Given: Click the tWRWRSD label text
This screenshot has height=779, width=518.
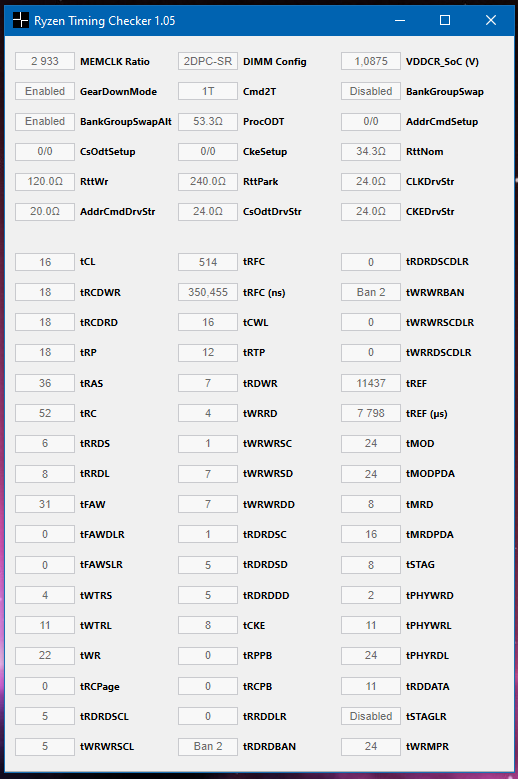Looking at the screenshot, I should click(268, 473).
